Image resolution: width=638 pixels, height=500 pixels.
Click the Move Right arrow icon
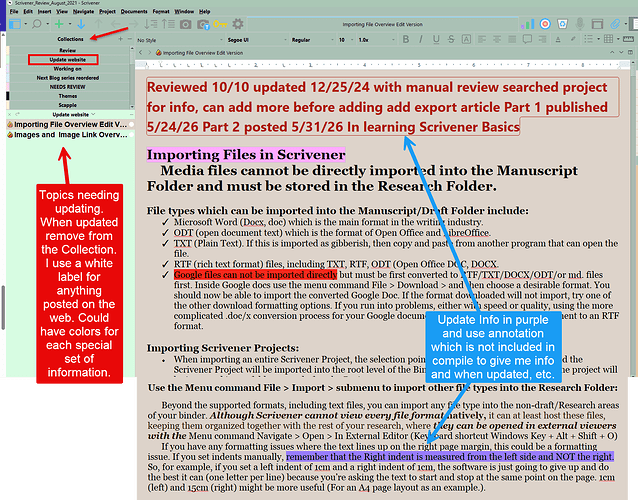click(x=133, y=24)
